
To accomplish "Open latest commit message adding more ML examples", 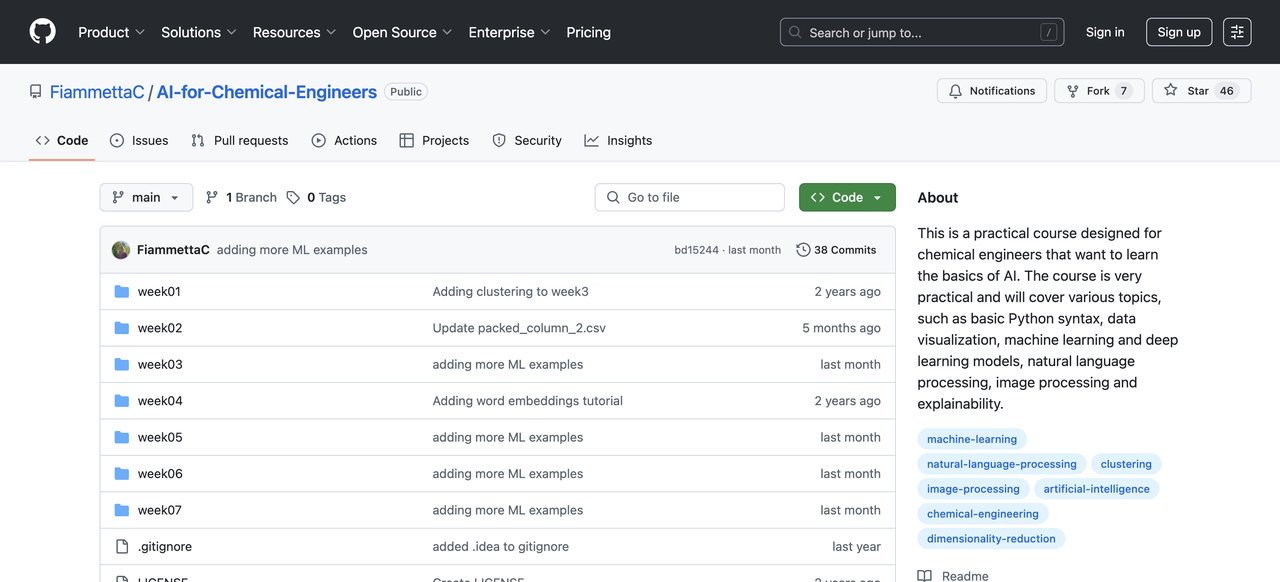I will click(x=292, y=250).
